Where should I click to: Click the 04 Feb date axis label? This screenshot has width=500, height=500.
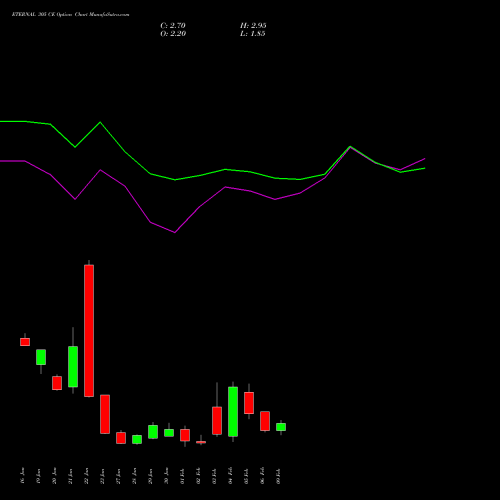point(230,476)
